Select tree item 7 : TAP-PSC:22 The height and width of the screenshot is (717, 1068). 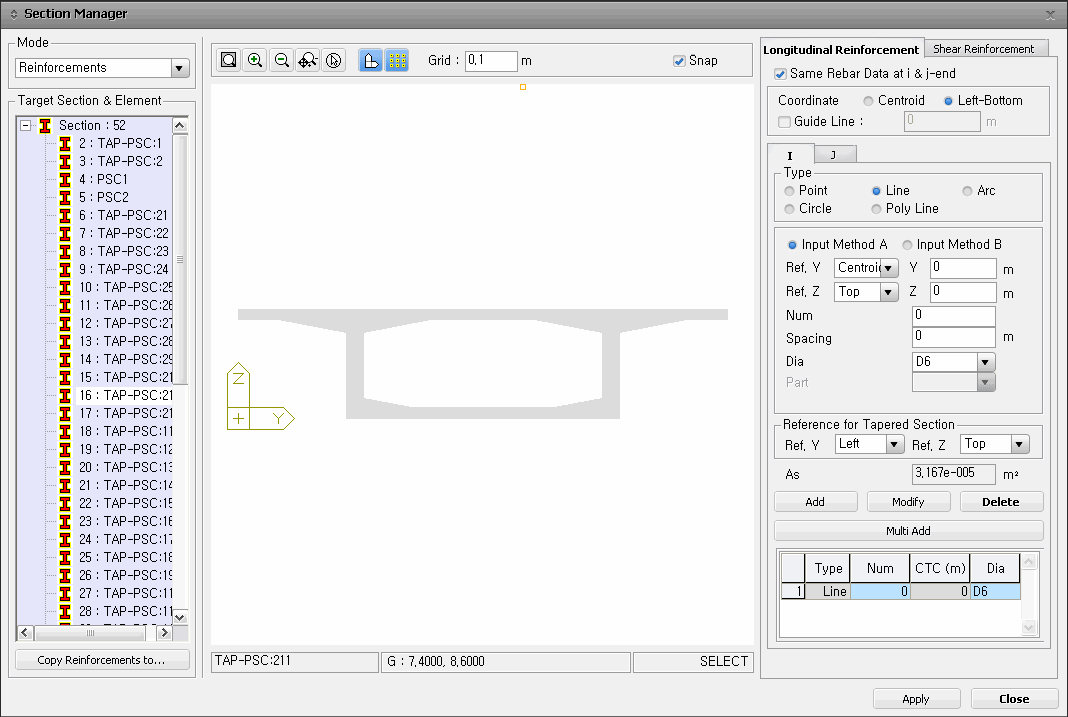click(x=123, y=234)
